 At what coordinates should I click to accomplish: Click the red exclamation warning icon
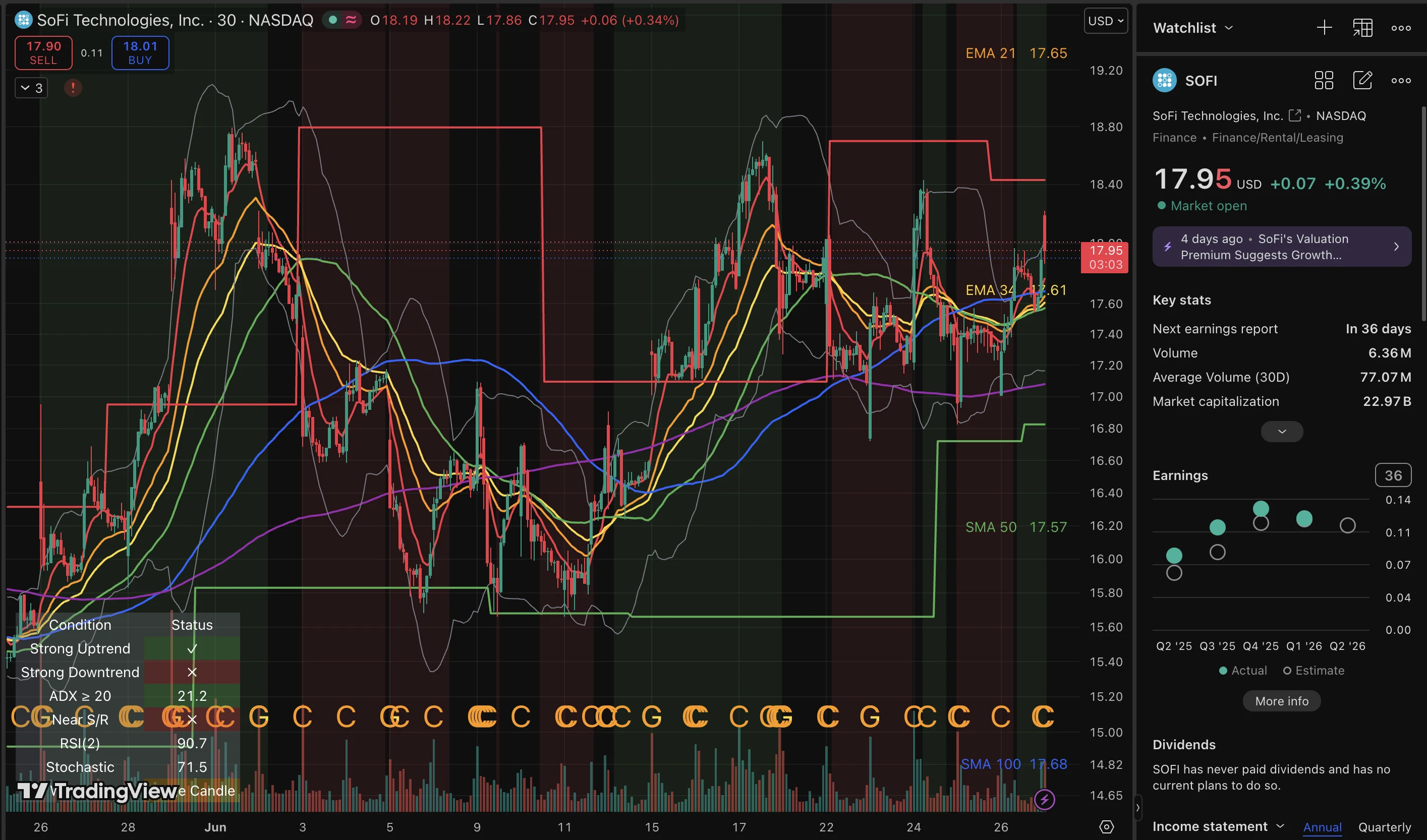click(73, 88)
